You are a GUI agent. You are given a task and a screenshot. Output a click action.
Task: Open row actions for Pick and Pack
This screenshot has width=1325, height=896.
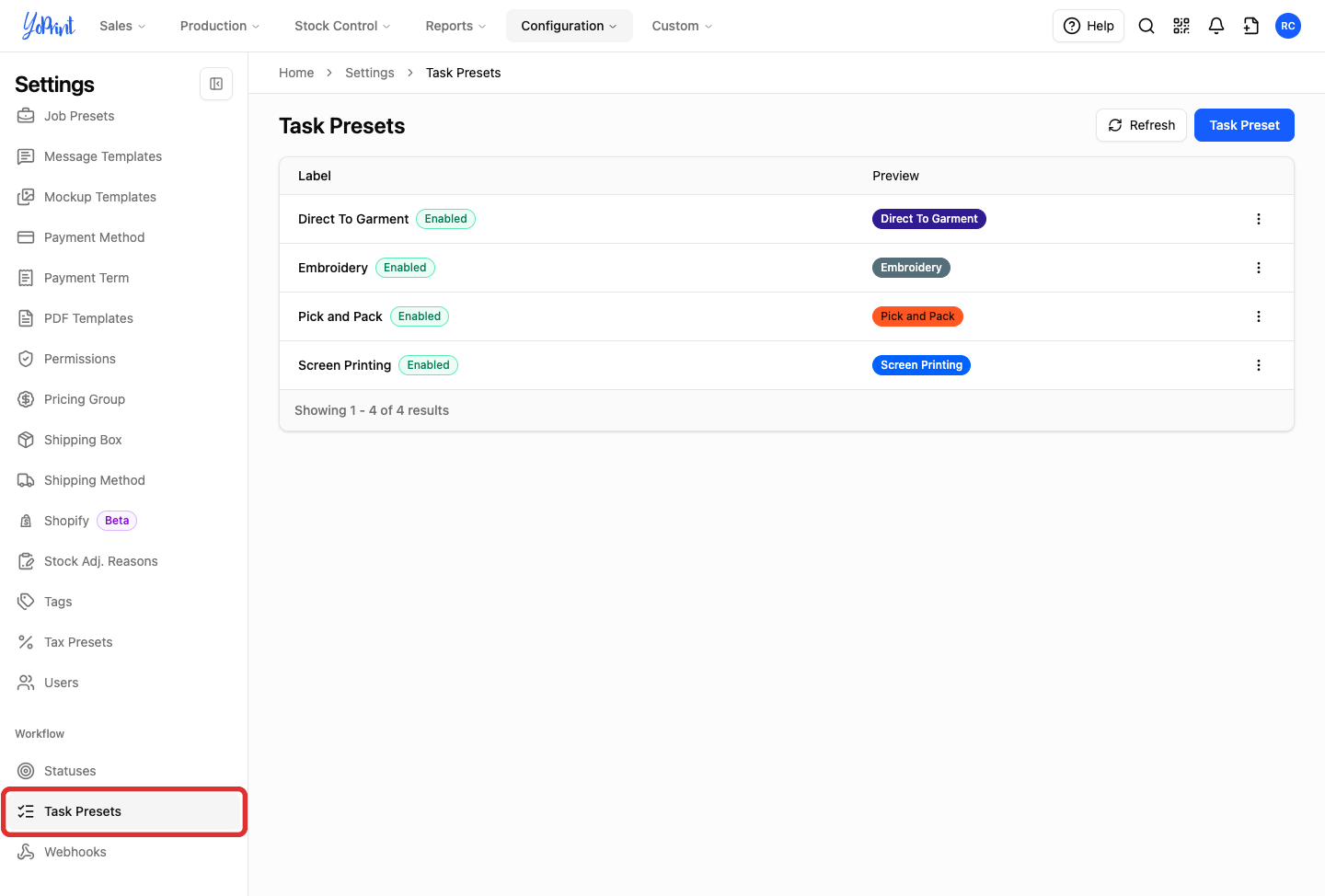1259,316
